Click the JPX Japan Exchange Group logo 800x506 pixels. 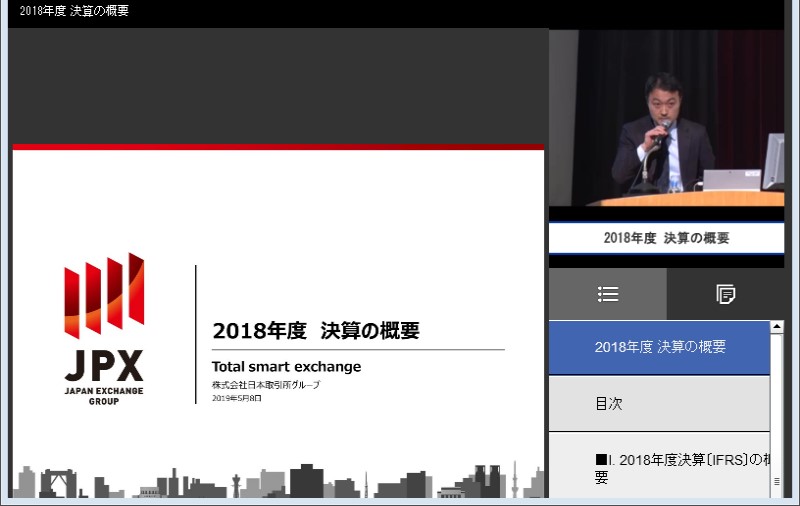coord(104,329)
